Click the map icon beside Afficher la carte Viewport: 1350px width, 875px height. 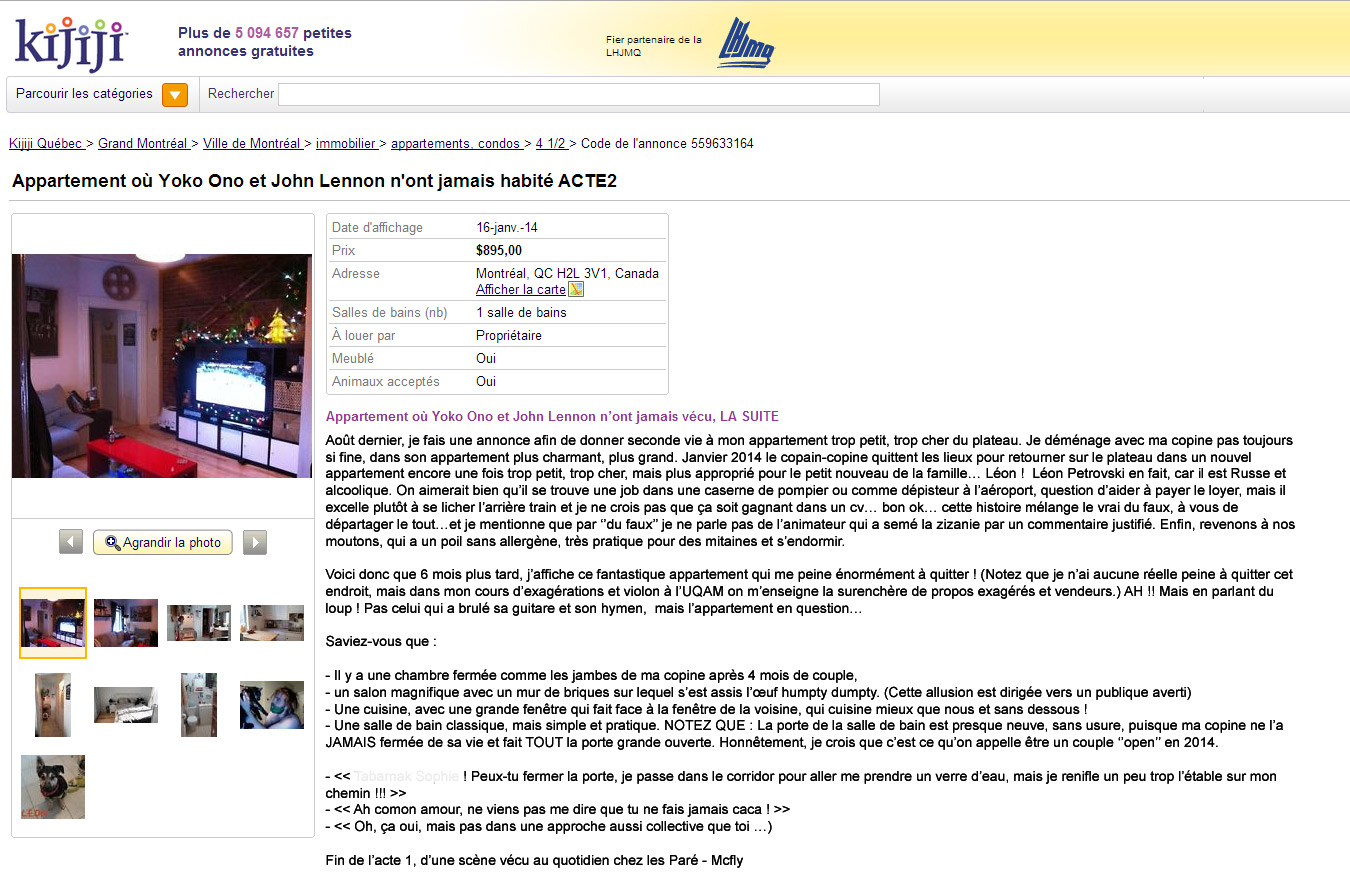[576, 289]
